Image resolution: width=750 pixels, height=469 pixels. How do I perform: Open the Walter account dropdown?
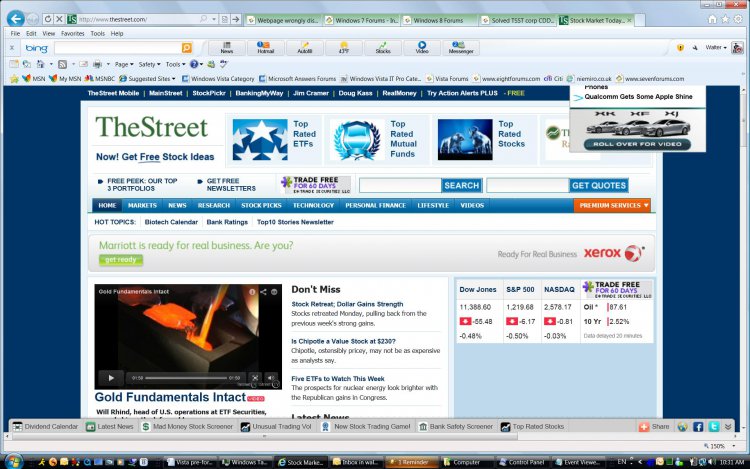click(x=716, y=47)
